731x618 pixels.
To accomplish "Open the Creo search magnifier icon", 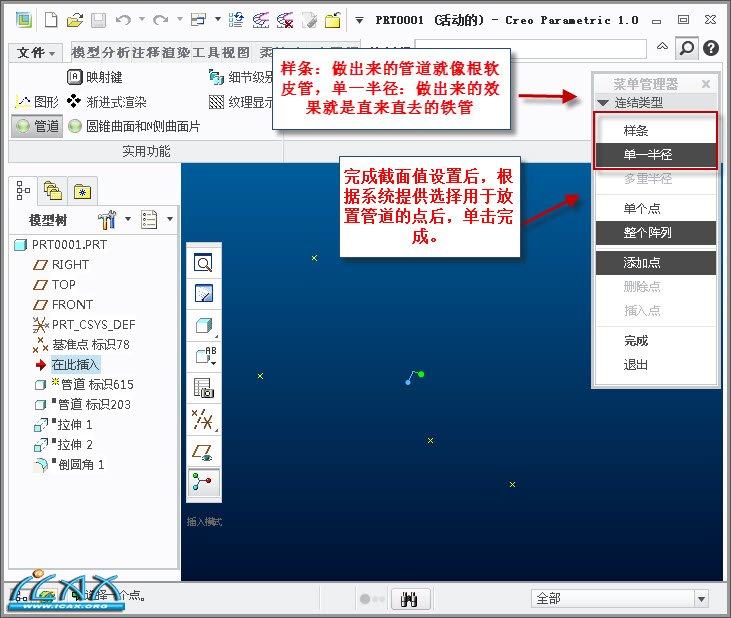I will [x=687, y=48].
